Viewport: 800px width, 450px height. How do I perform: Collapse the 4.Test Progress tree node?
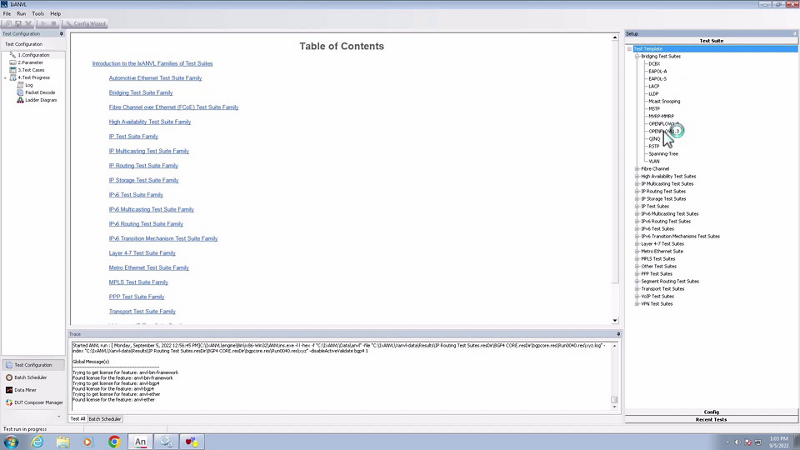(6, 78)
